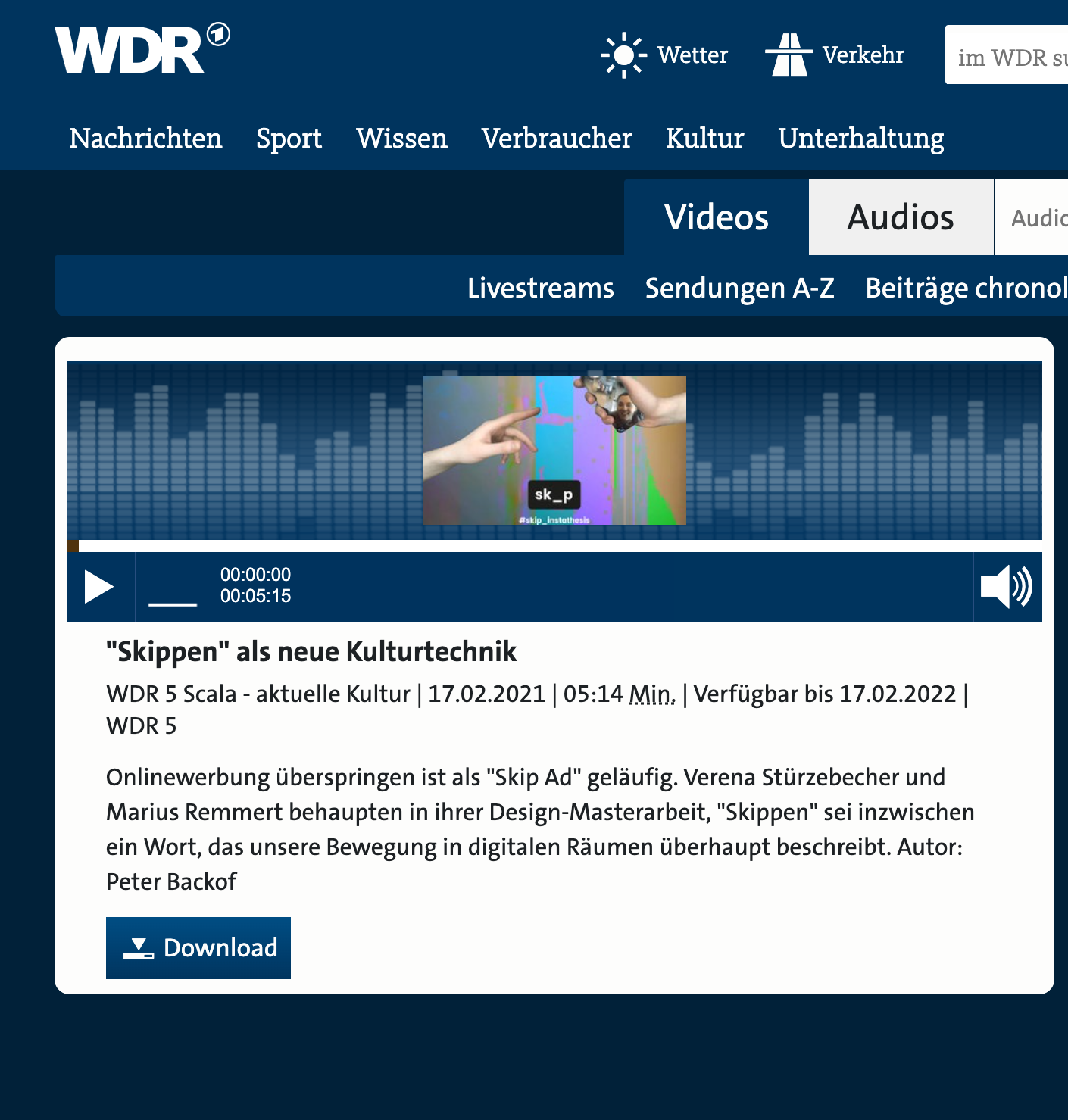Play the audio clip
This screenshot has height=1120, width=1068.
tap(99, 587)
